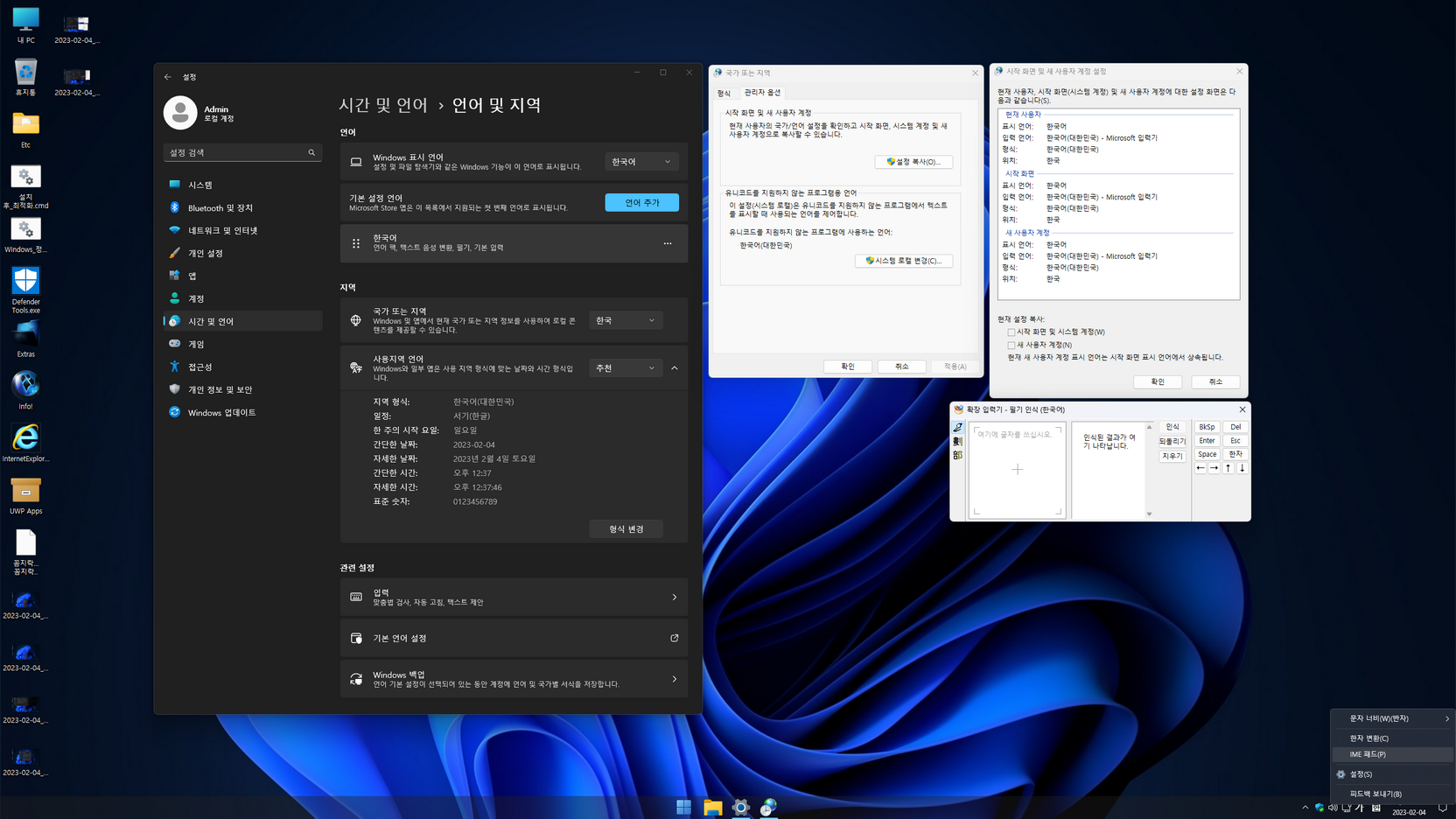Image resolution: width=1456 pixels, height=819 pixels.
Task: Click the 언어 추가 button
Action: click(641, 202)
